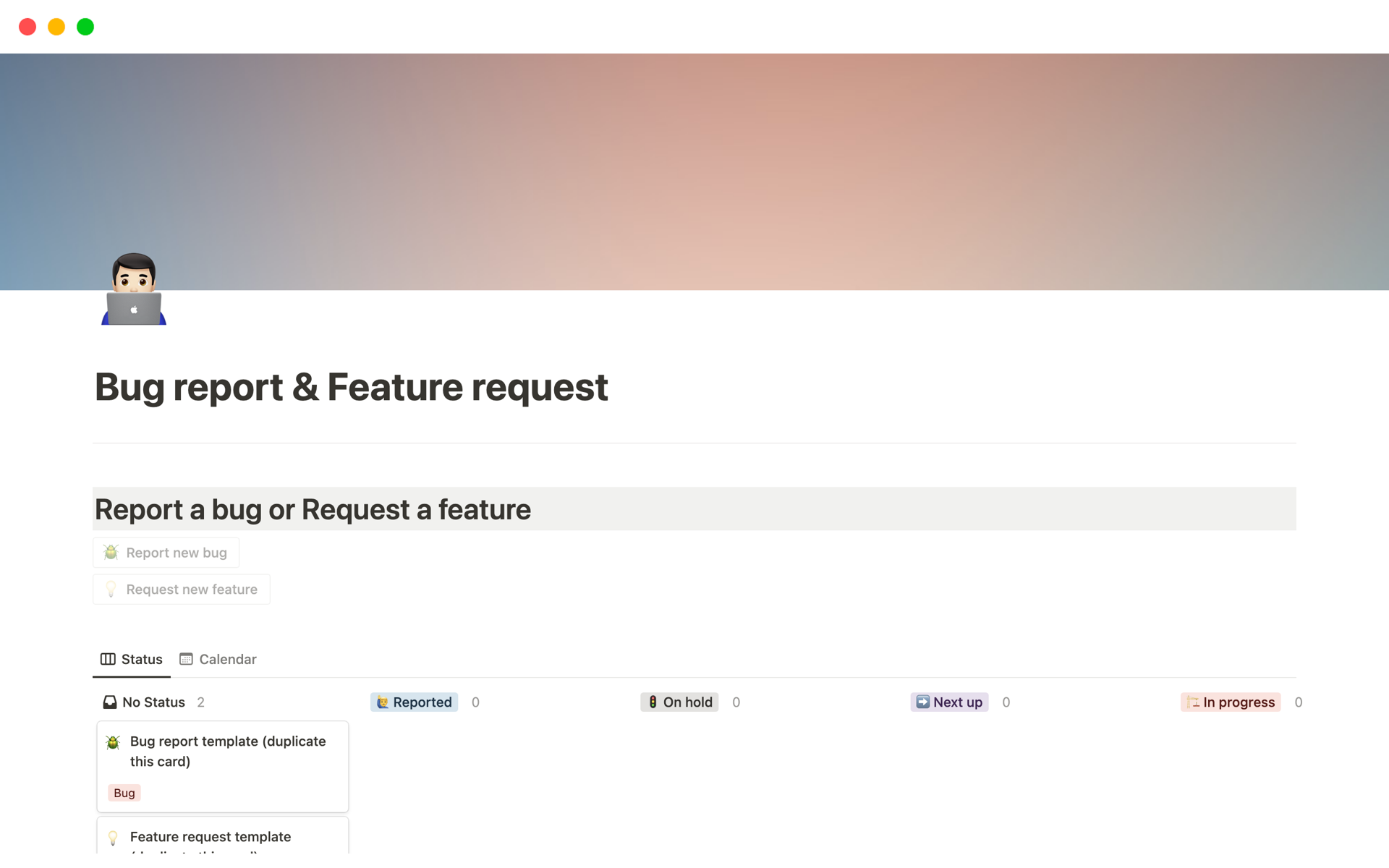Screen dimensions: 1389x868
Task: Scroll down to see Feature request template
Action: click(212, 836)
